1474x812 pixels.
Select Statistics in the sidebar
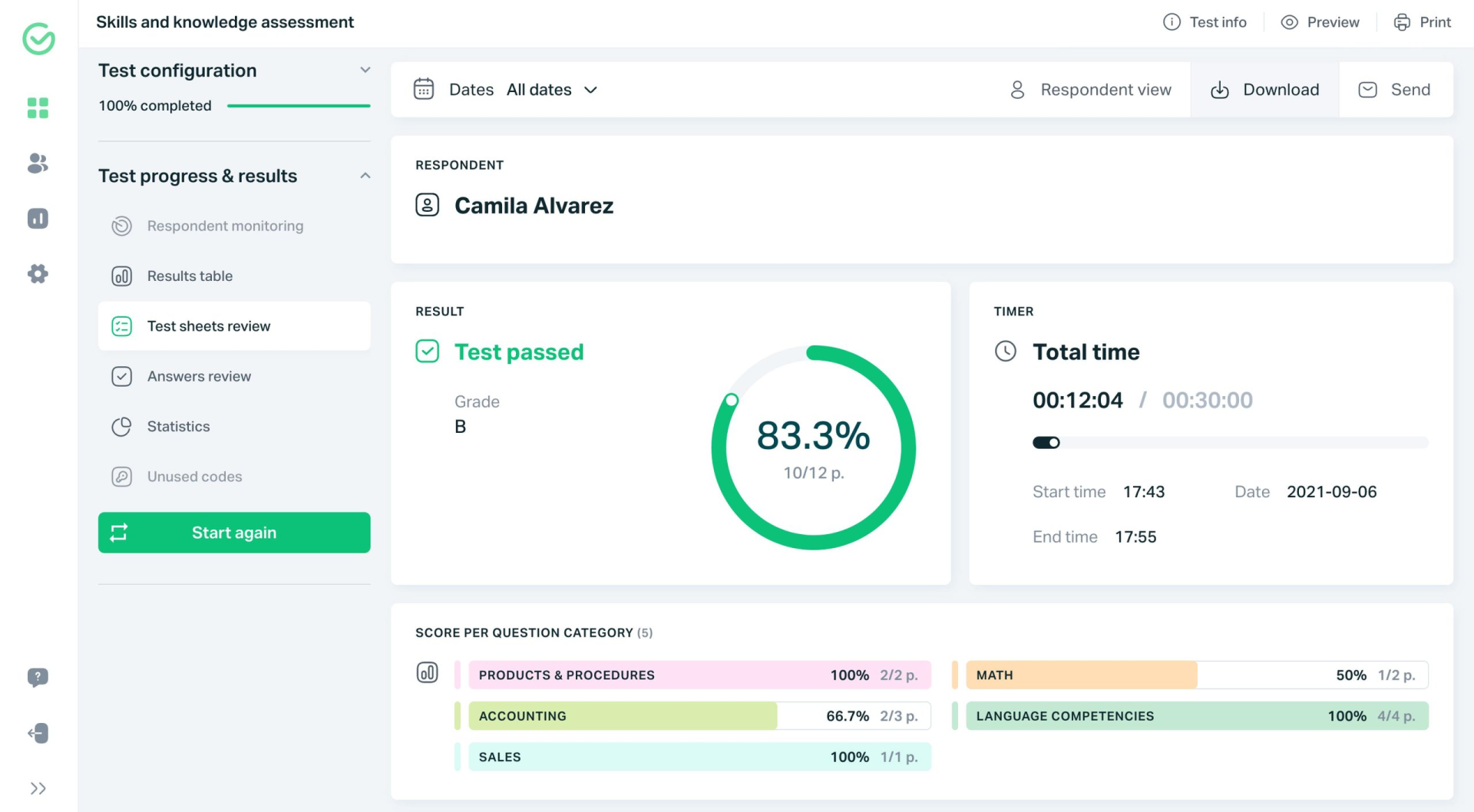coord(178,427)
